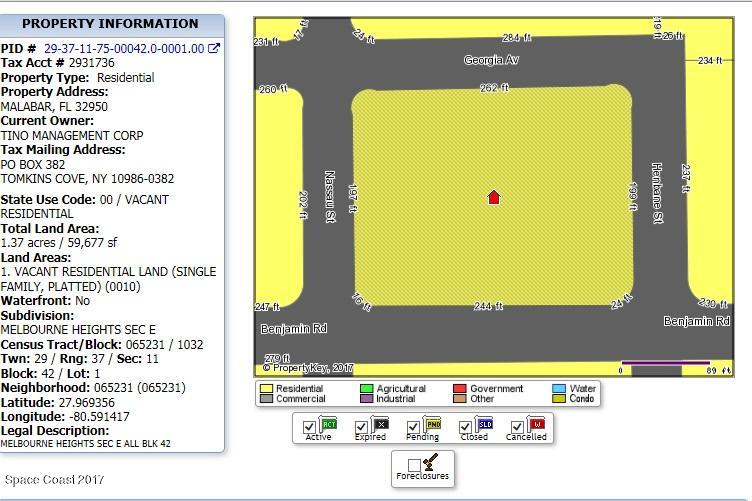Toggle the Pending listings checkbox
The height and width of the screenshot is (501, 752).
coord(413,427)
